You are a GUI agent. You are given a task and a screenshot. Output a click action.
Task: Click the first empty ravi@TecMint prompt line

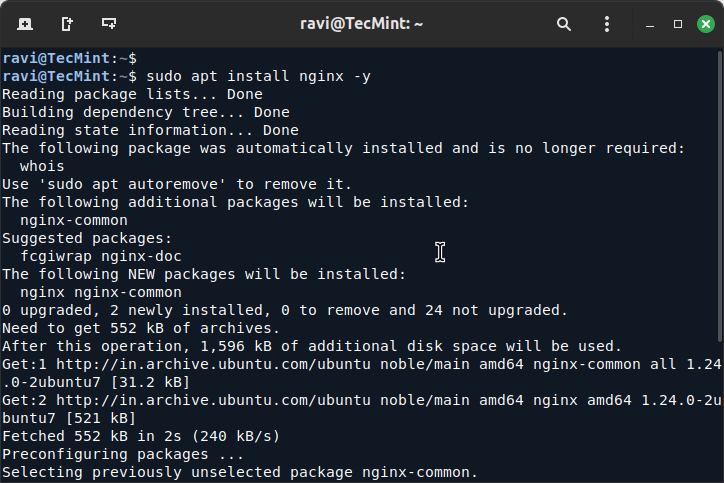point(70,58)
